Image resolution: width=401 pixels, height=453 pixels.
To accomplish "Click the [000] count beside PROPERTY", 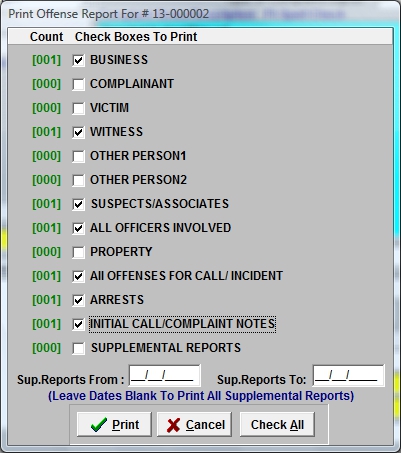I will 47,252.
